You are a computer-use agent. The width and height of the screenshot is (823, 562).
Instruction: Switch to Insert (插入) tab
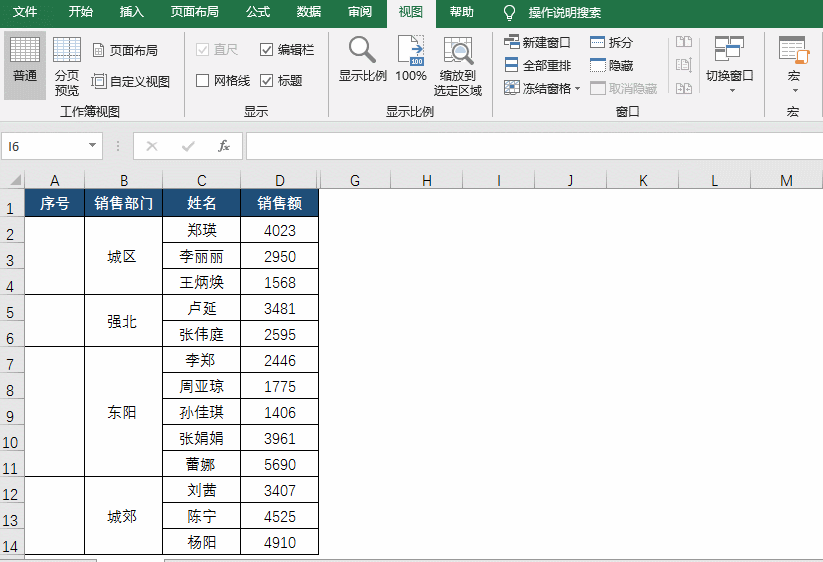click(131, 12)
